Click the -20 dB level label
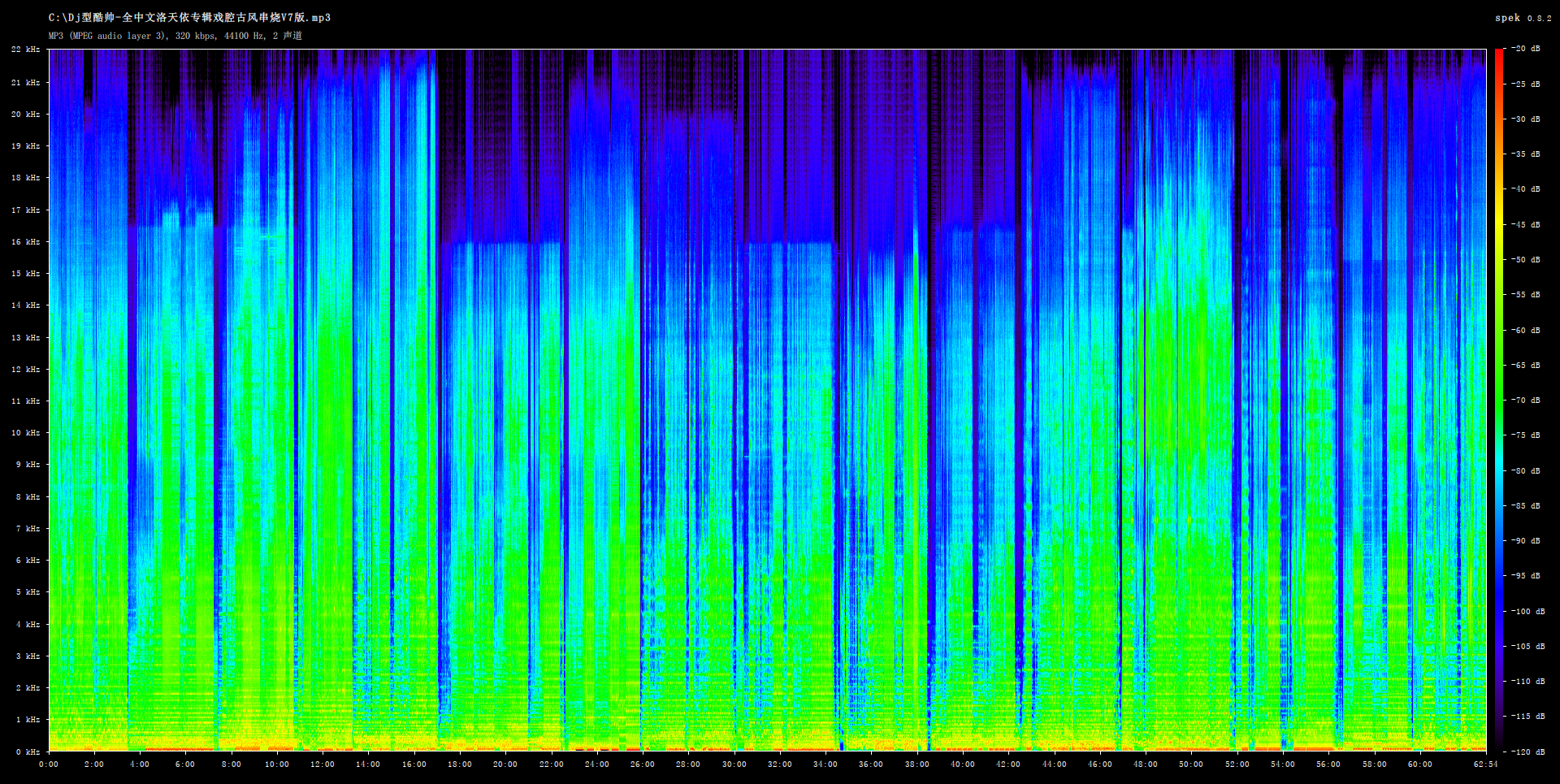This screenshot has width=1560, height=784. [1525, 49]
